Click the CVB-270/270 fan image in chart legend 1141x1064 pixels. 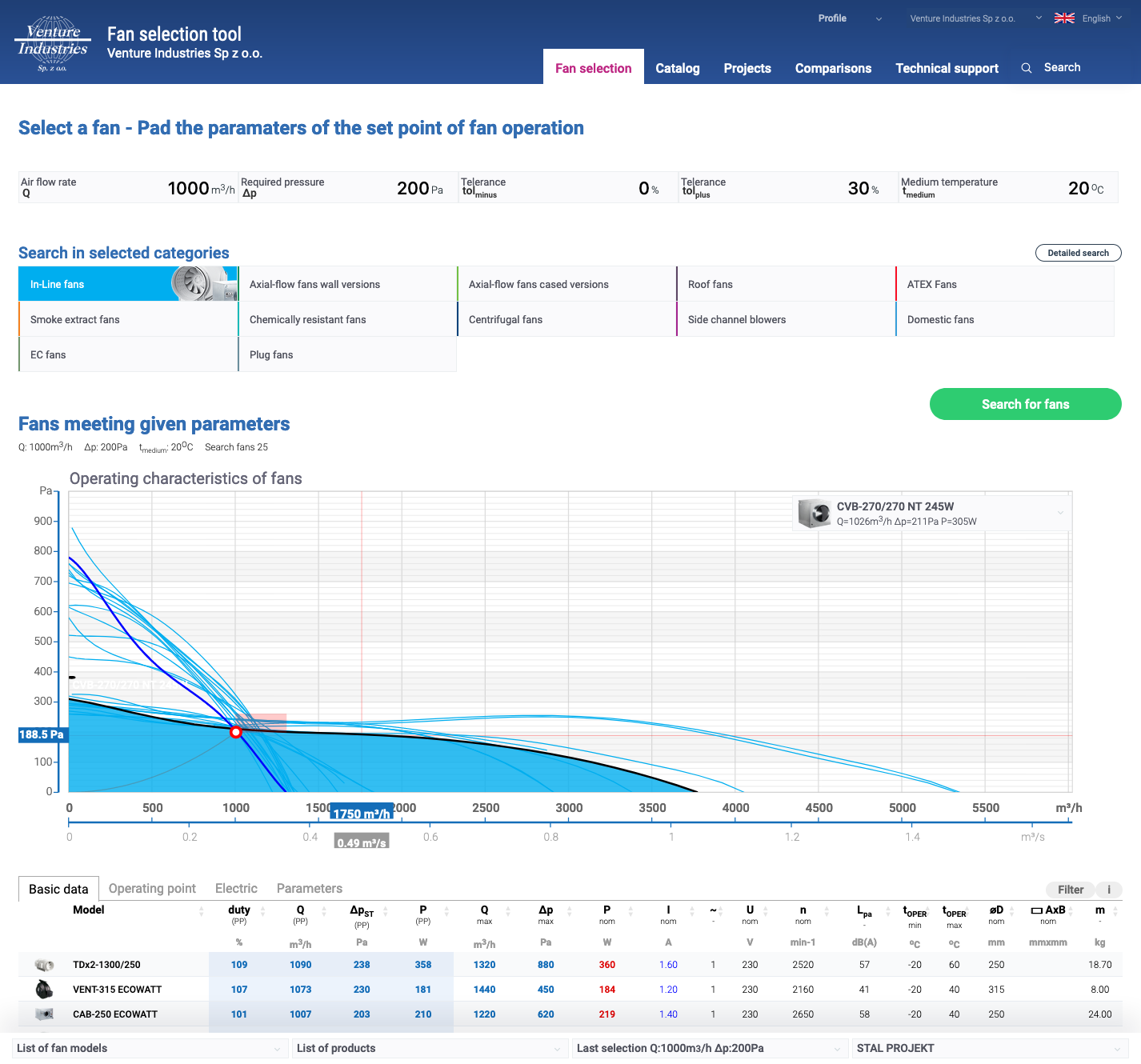coord(815,513)
